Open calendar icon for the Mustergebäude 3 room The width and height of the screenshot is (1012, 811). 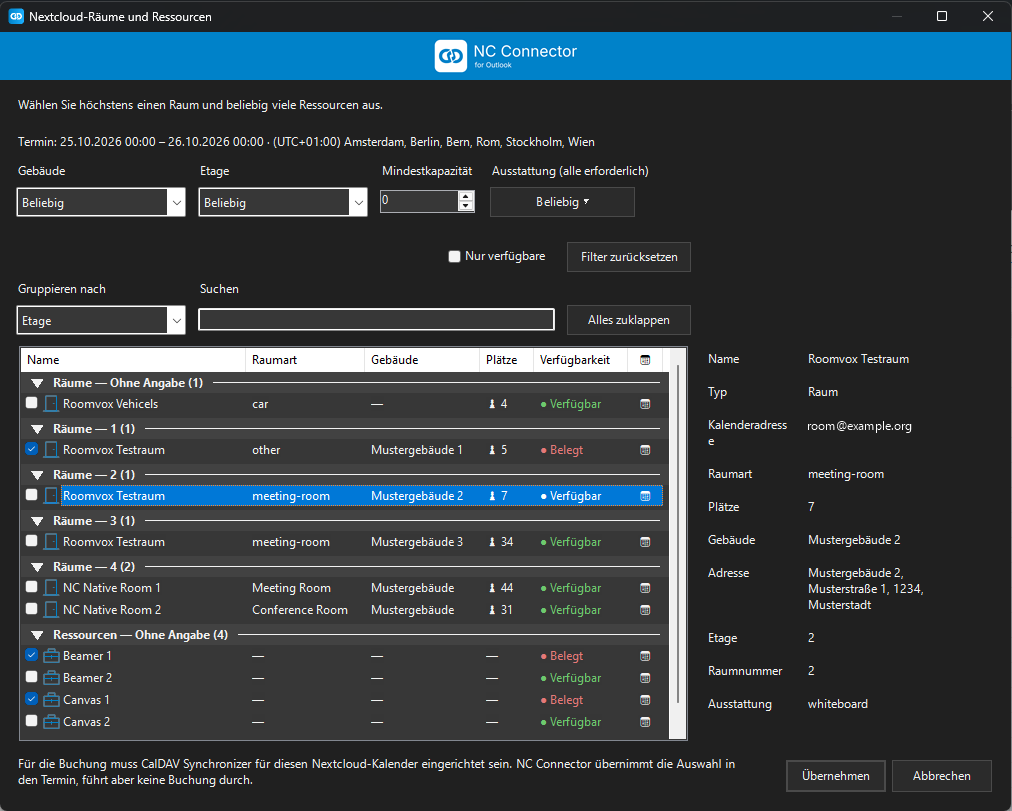coord(645,543)
